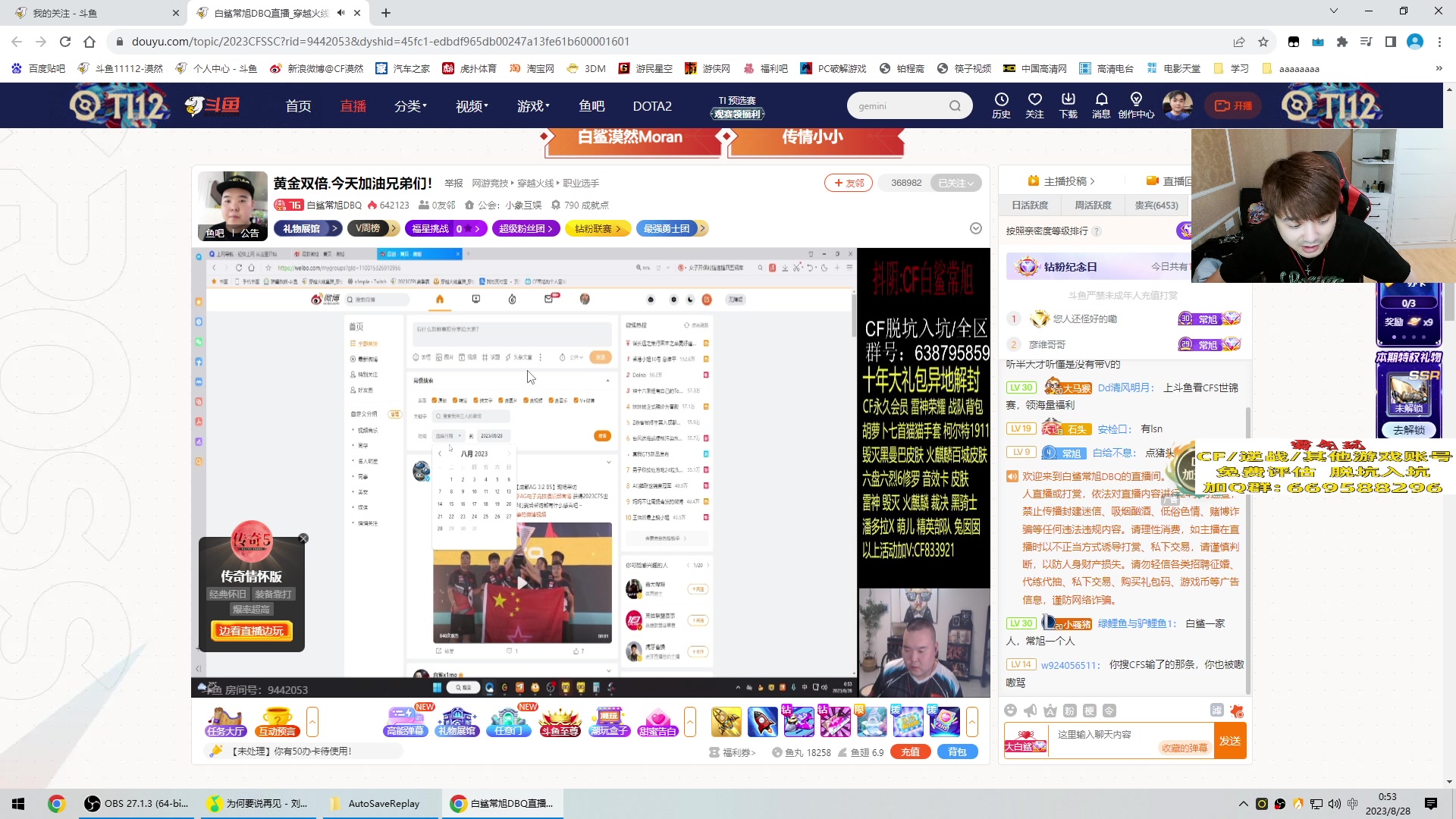Toggle the fan badge 大白鲨 selector in chat input
This screenshot has height=819, width=1456.
[x=1025, y=741]
